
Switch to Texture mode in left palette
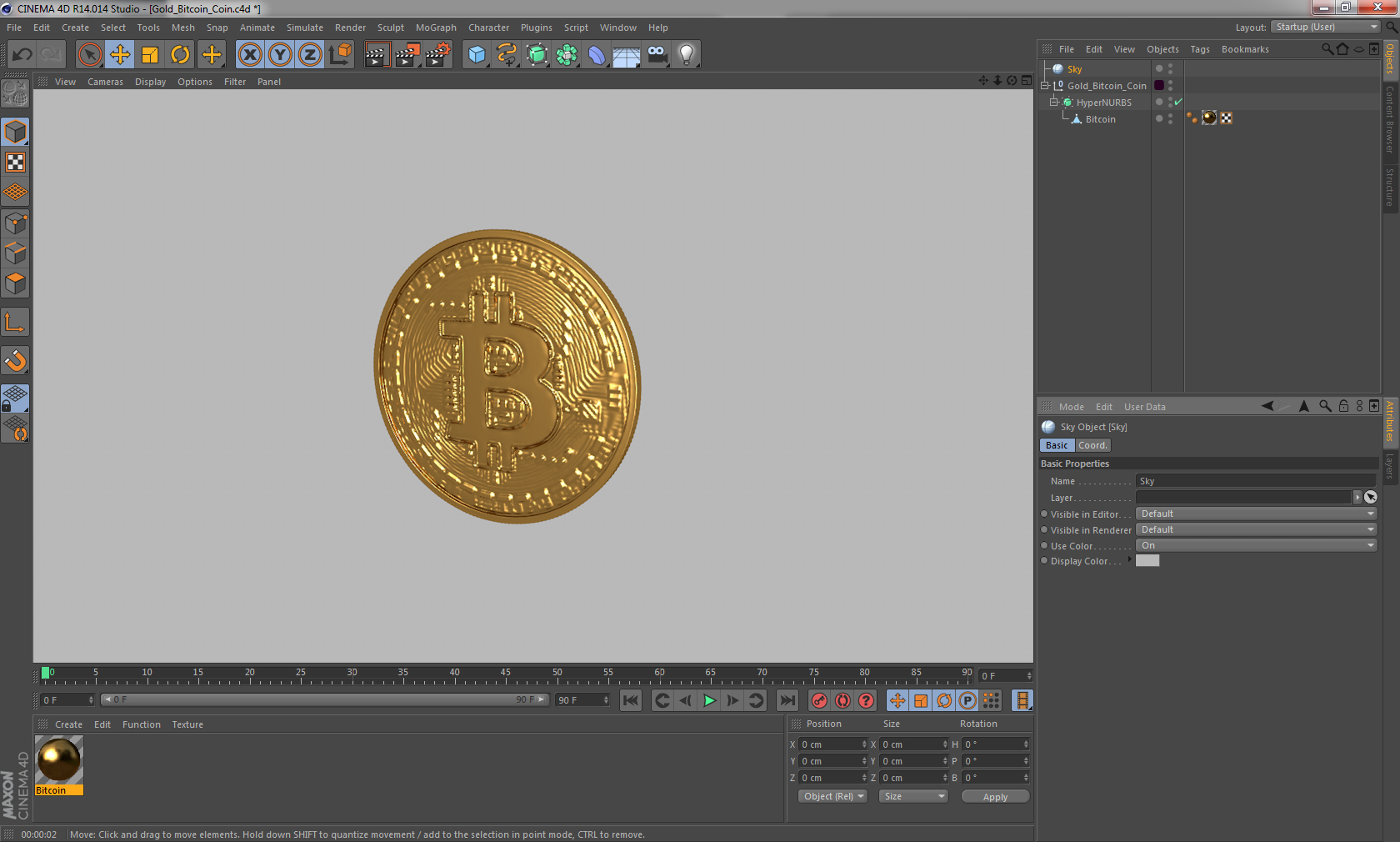point(16,163)
